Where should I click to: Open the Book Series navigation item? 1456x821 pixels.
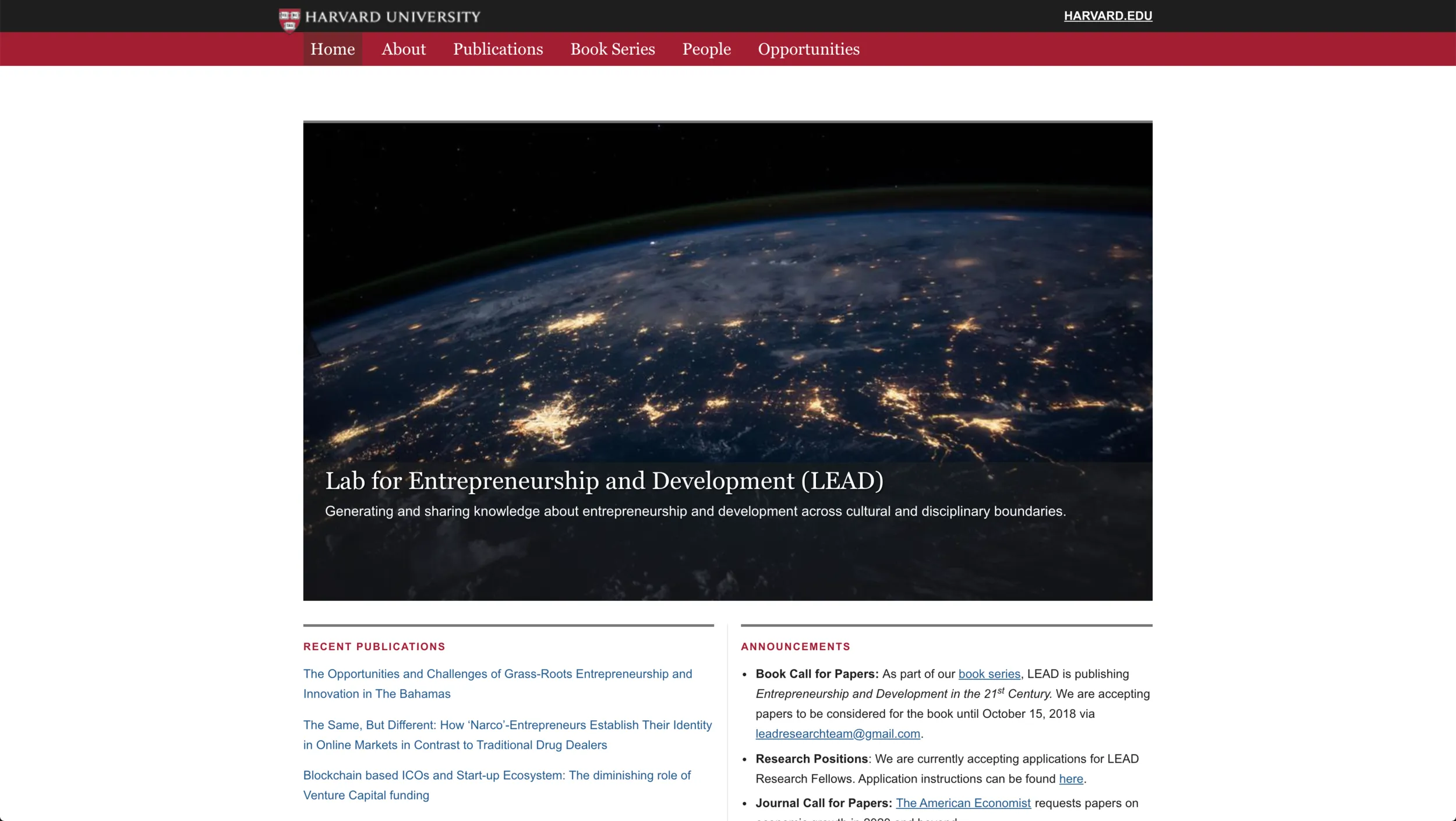(x=612, y=49)
